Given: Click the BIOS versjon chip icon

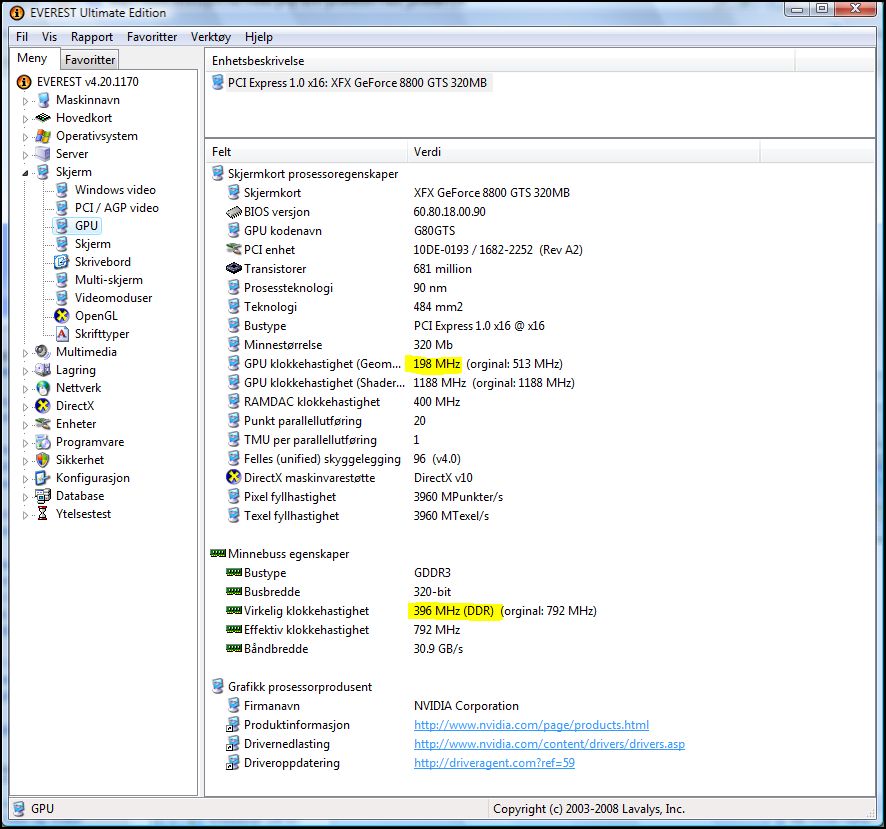Looking at the screenshot, I should pyautogui.click(x=234, y=212).
